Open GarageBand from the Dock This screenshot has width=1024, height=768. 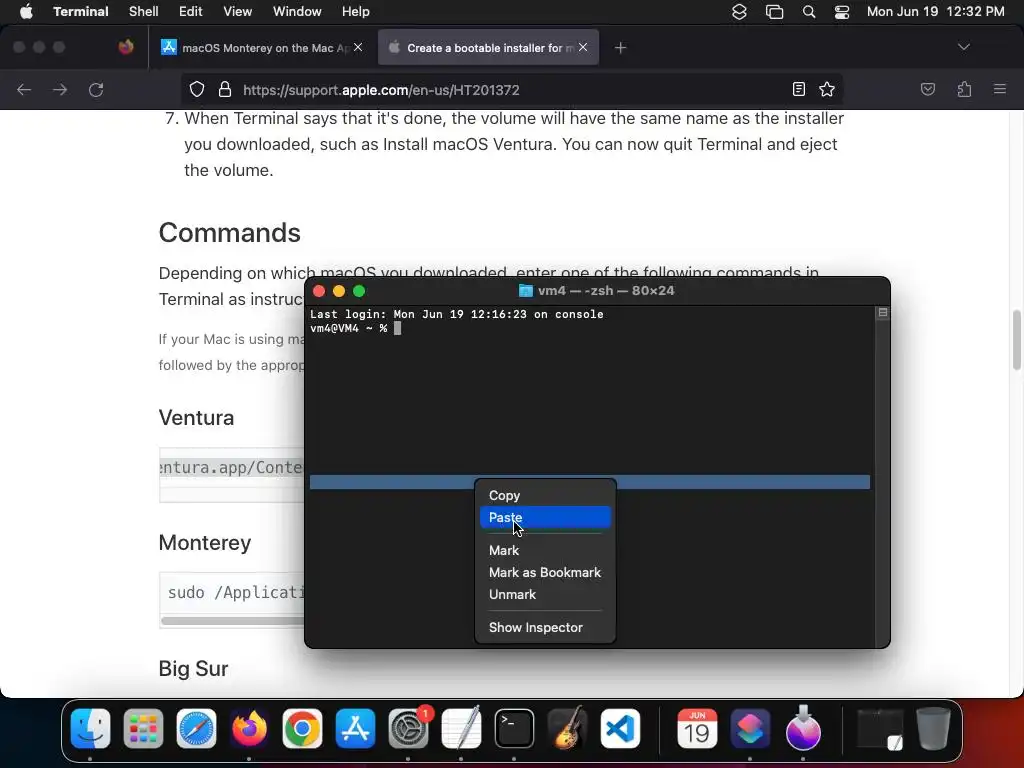tap(567, 728)
